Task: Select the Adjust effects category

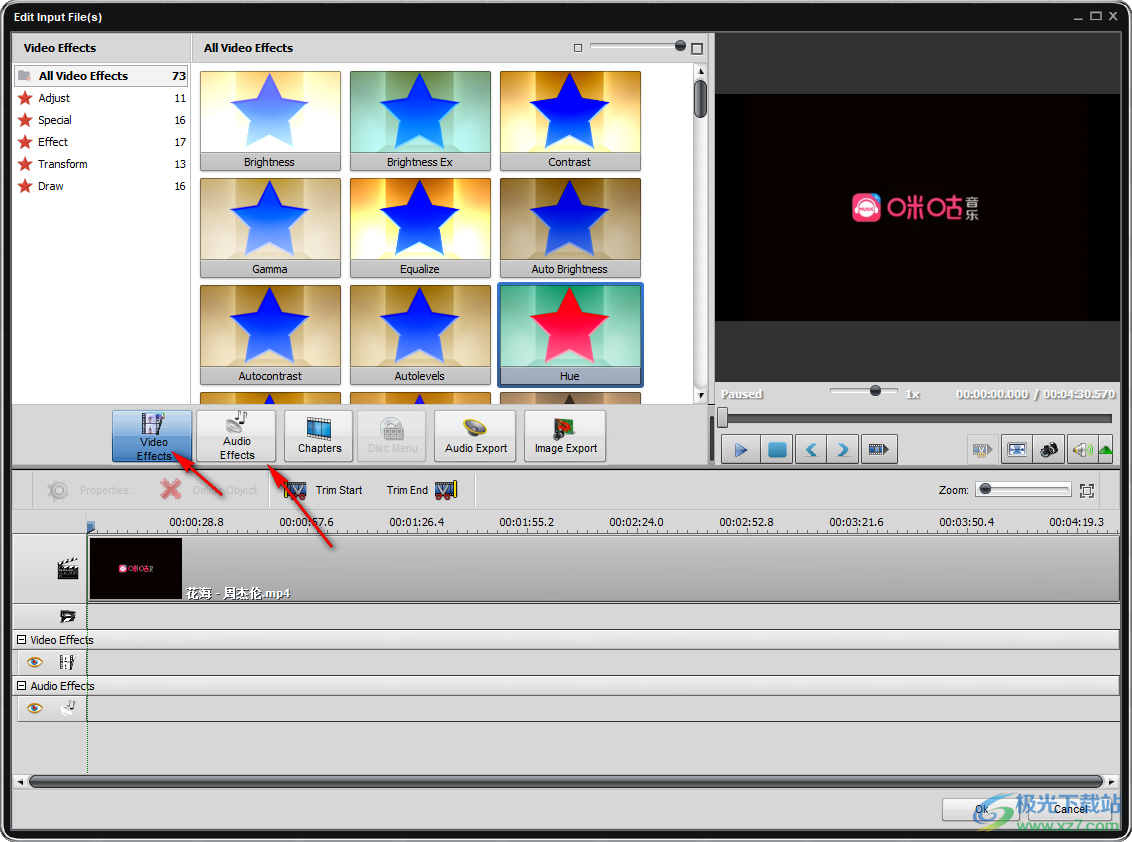Action: click(101, 98)
